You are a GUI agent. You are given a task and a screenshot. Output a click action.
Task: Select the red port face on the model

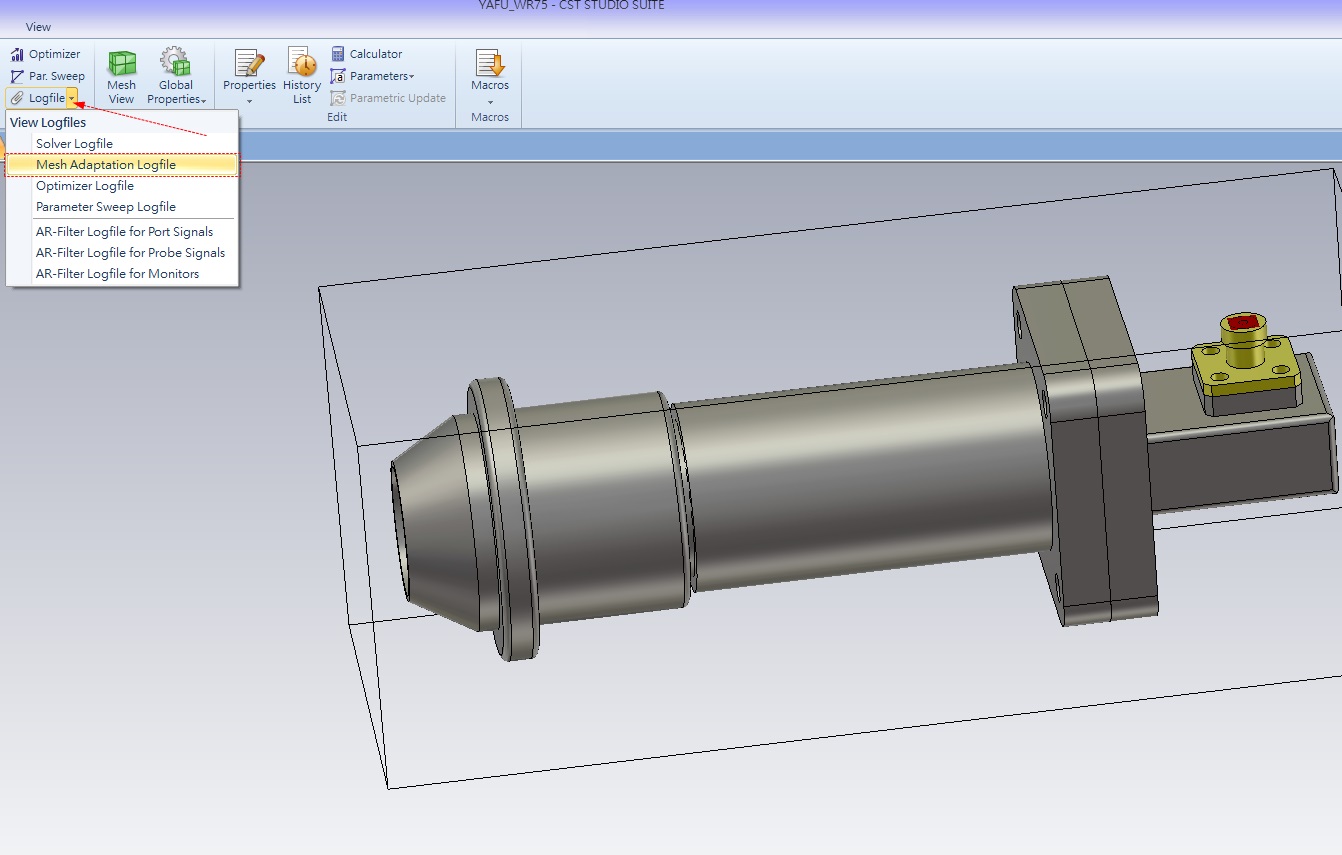[1242, 323]
